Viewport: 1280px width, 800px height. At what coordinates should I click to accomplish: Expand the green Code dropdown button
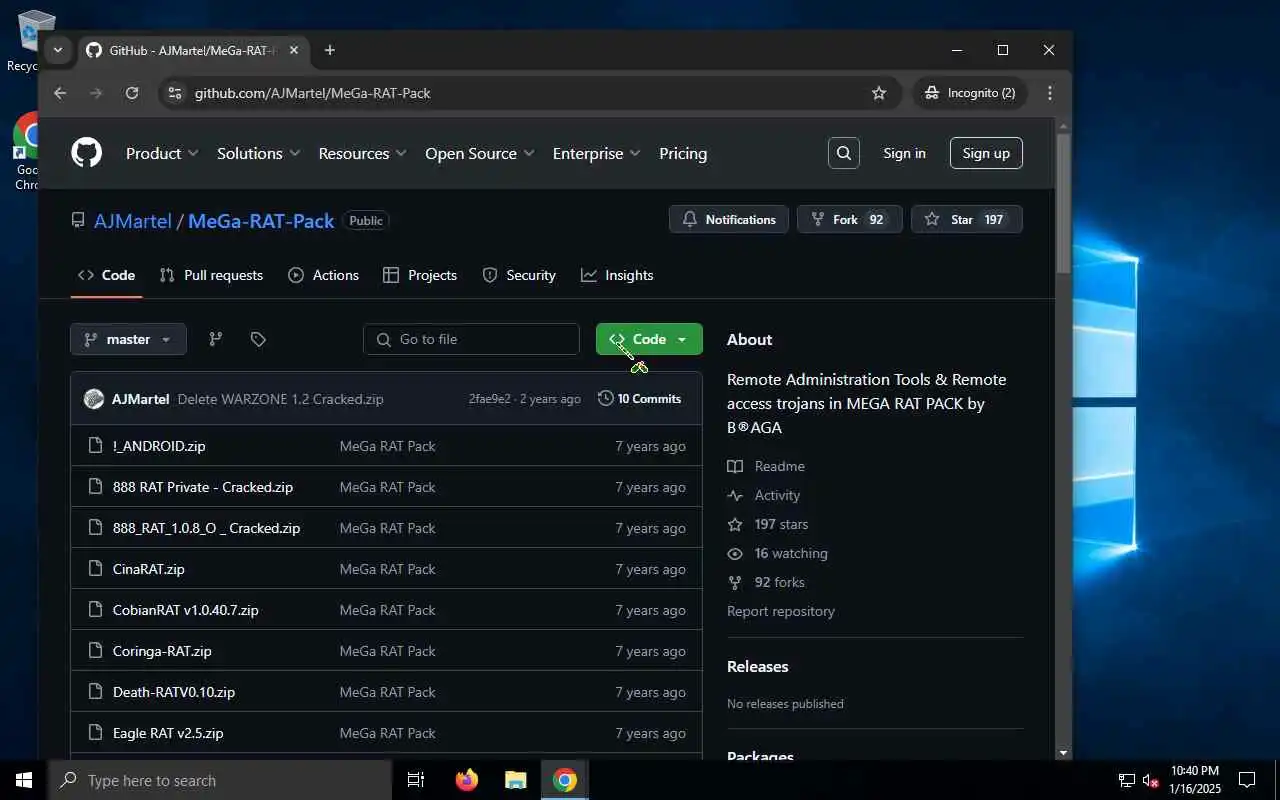pos(649,339)
